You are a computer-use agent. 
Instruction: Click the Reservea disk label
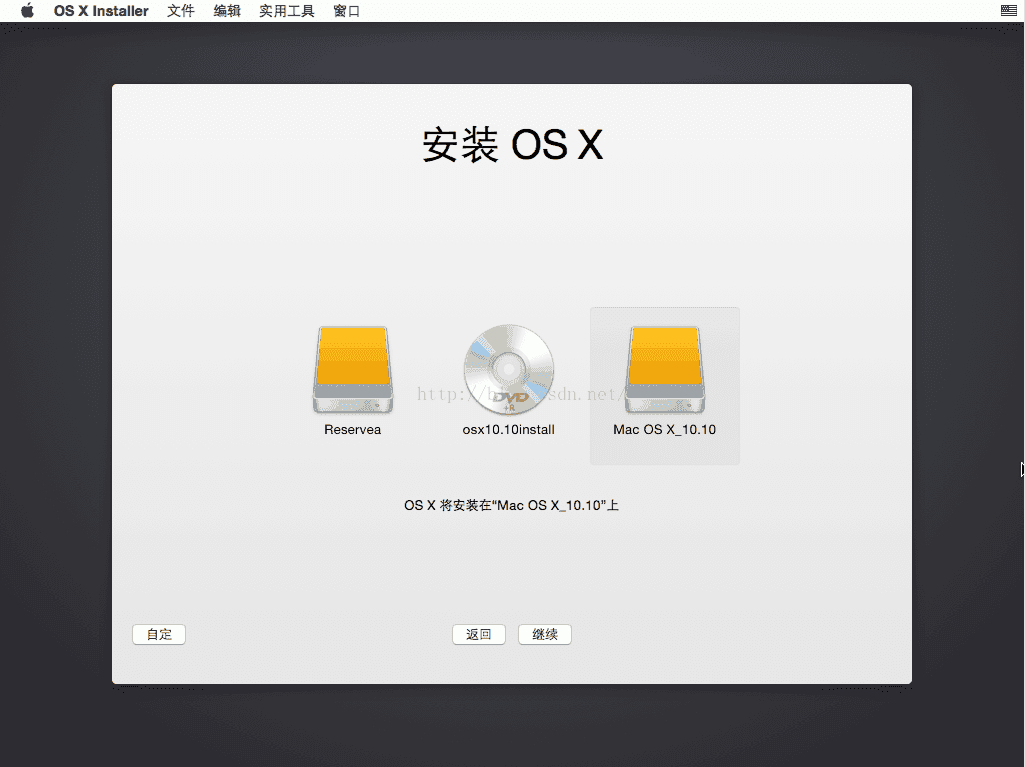pos(352,430)
